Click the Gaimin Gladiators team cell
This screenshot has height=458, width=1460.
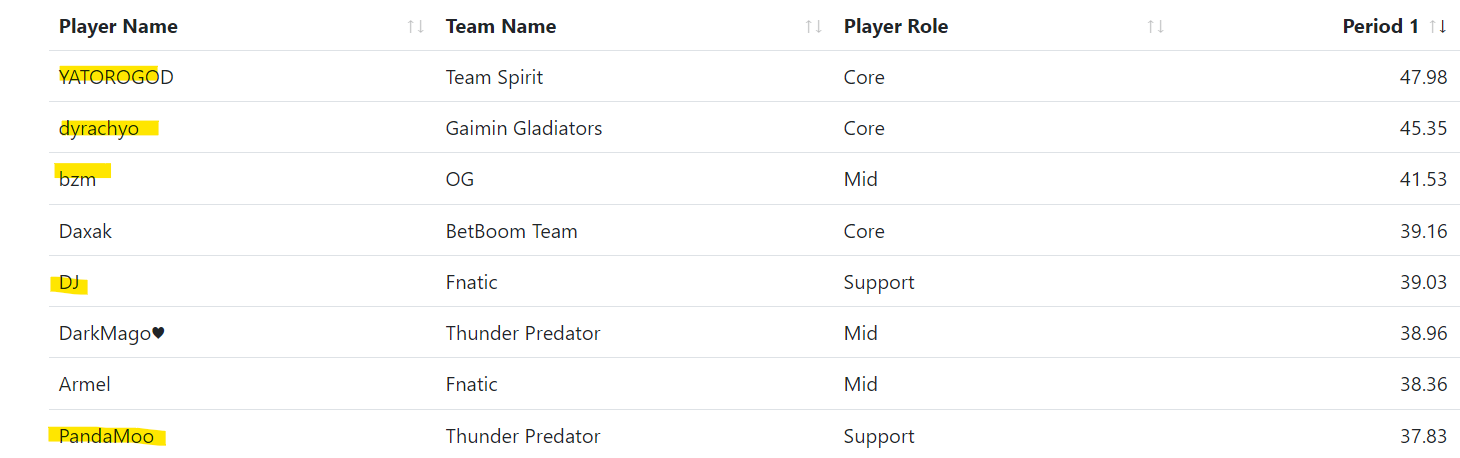[523, 129]
